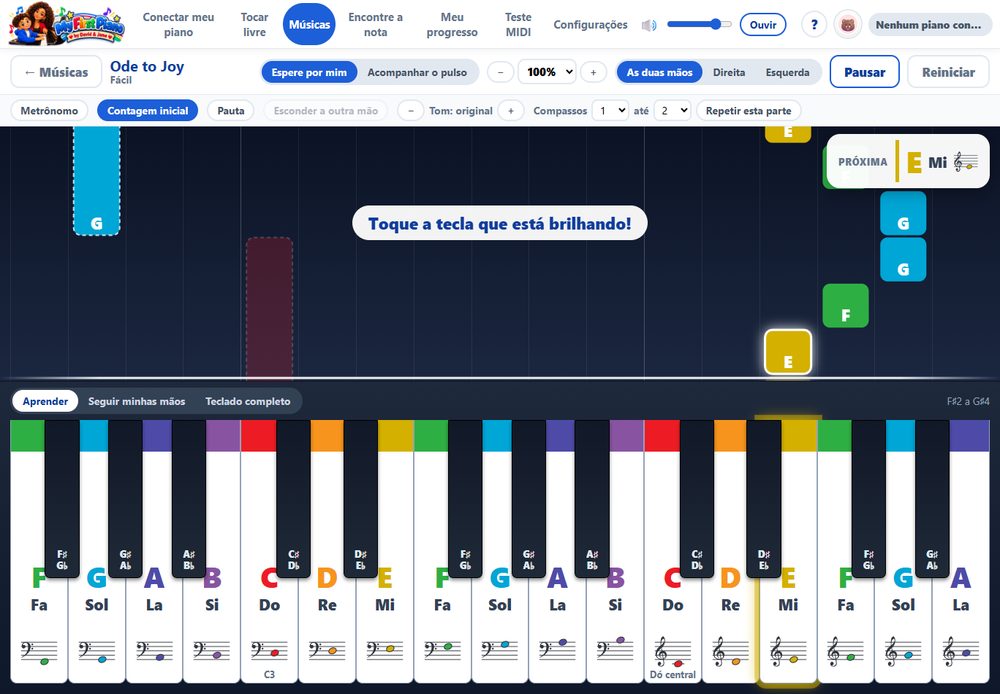The width and height of the screenshot is (1000, 694).
Task: Play the Dó central C key
Action: tap(672, 625)
